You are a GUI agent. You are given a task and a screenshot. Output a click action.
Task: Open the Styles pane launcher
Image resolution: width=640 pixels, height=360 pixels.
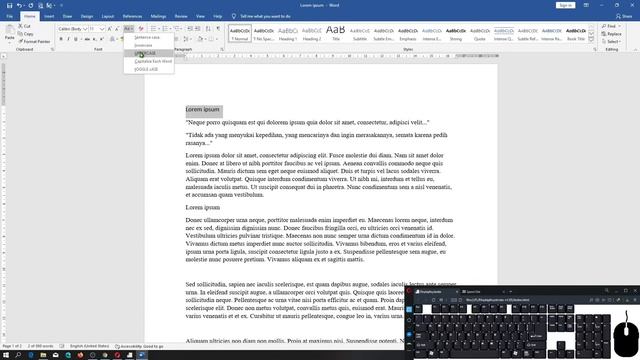click(595, 49)
